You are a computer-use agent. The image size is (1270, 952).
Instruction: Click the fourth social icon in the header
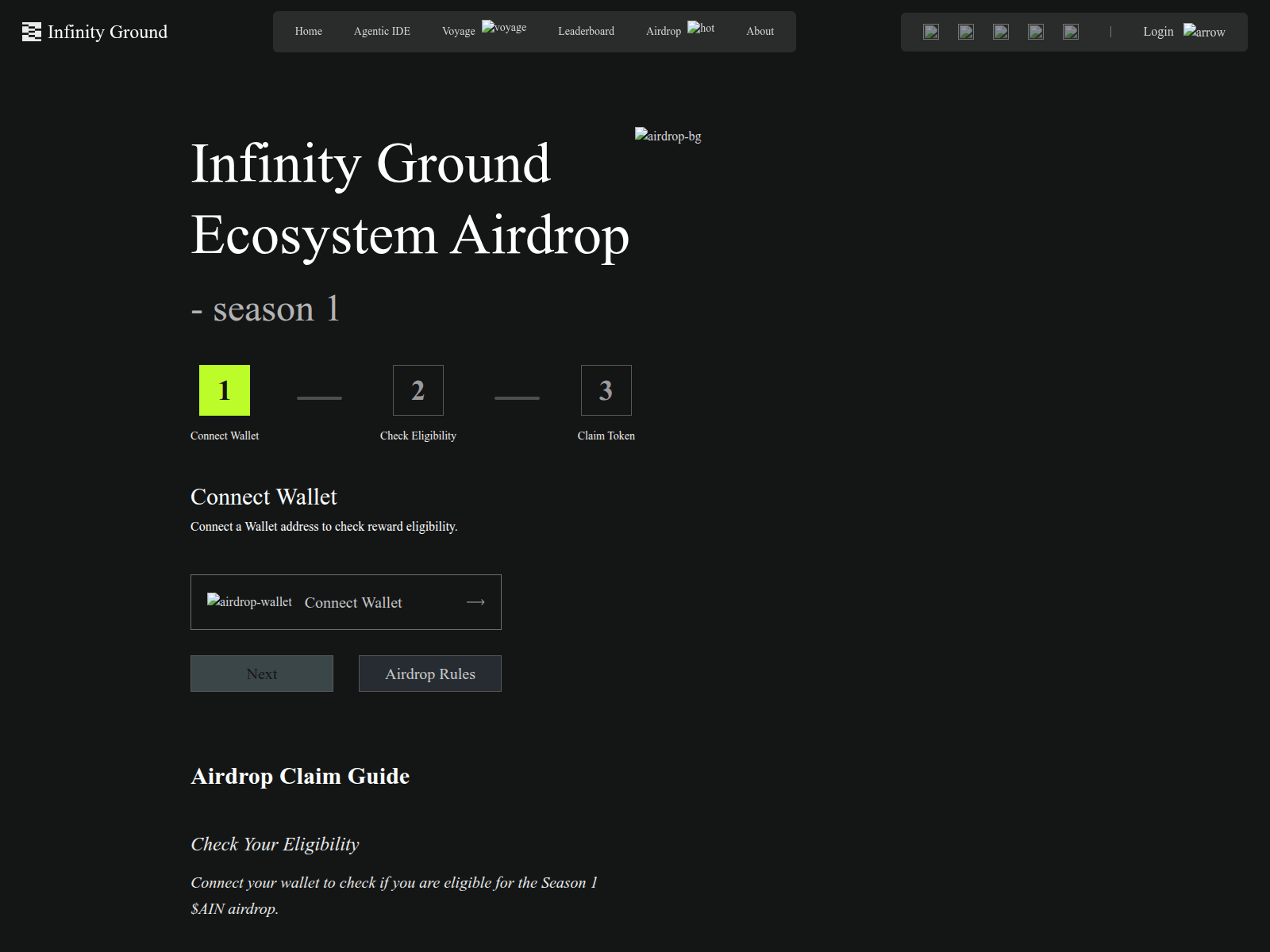coord(1035,32)
